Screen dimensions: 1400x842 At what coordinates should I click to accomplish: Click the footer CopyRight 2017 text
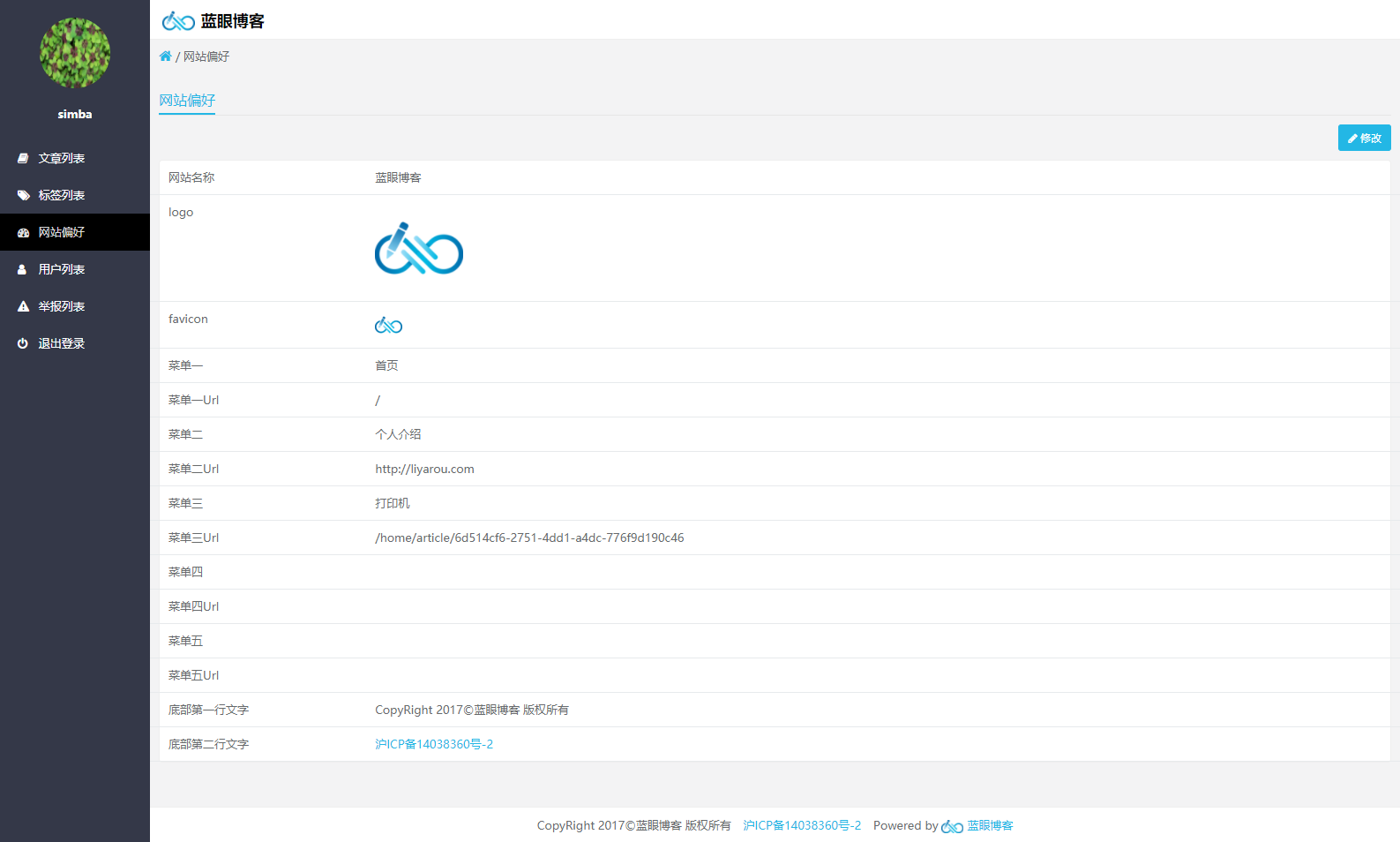click(633, 825)
